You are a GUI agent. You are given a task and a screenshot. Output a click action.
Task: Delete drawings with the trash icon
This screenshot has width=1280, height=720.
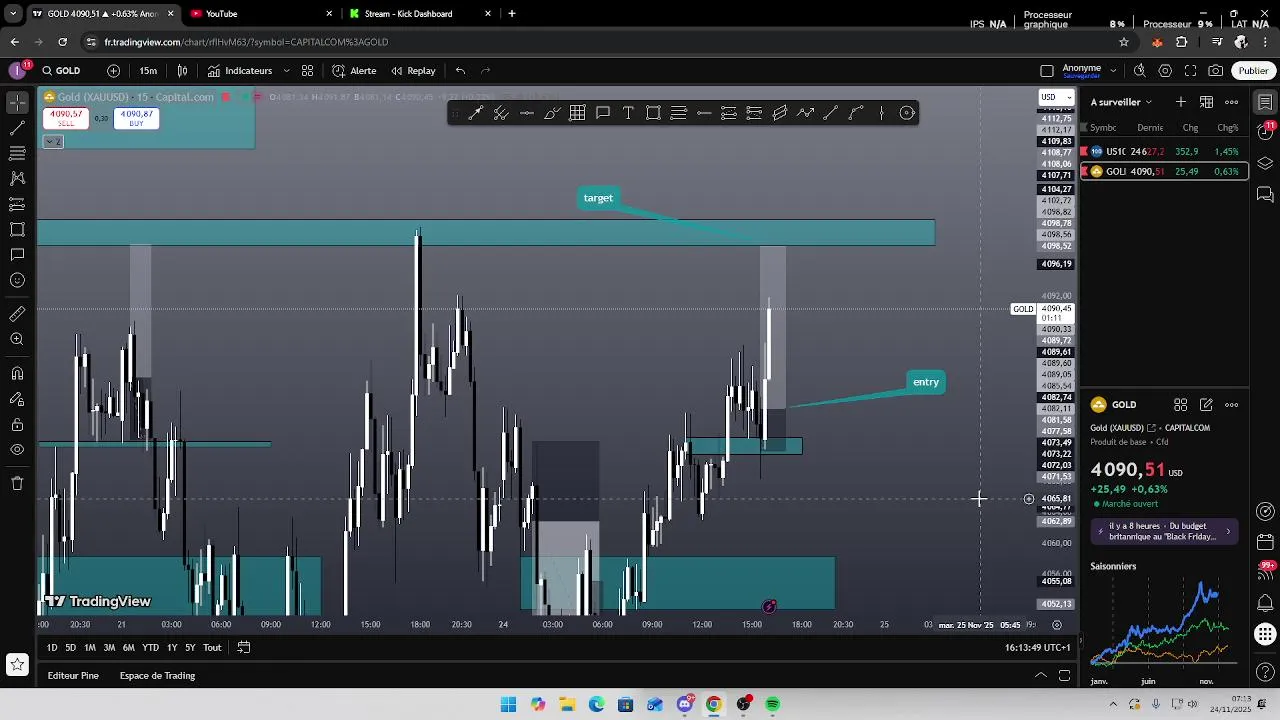17,484
